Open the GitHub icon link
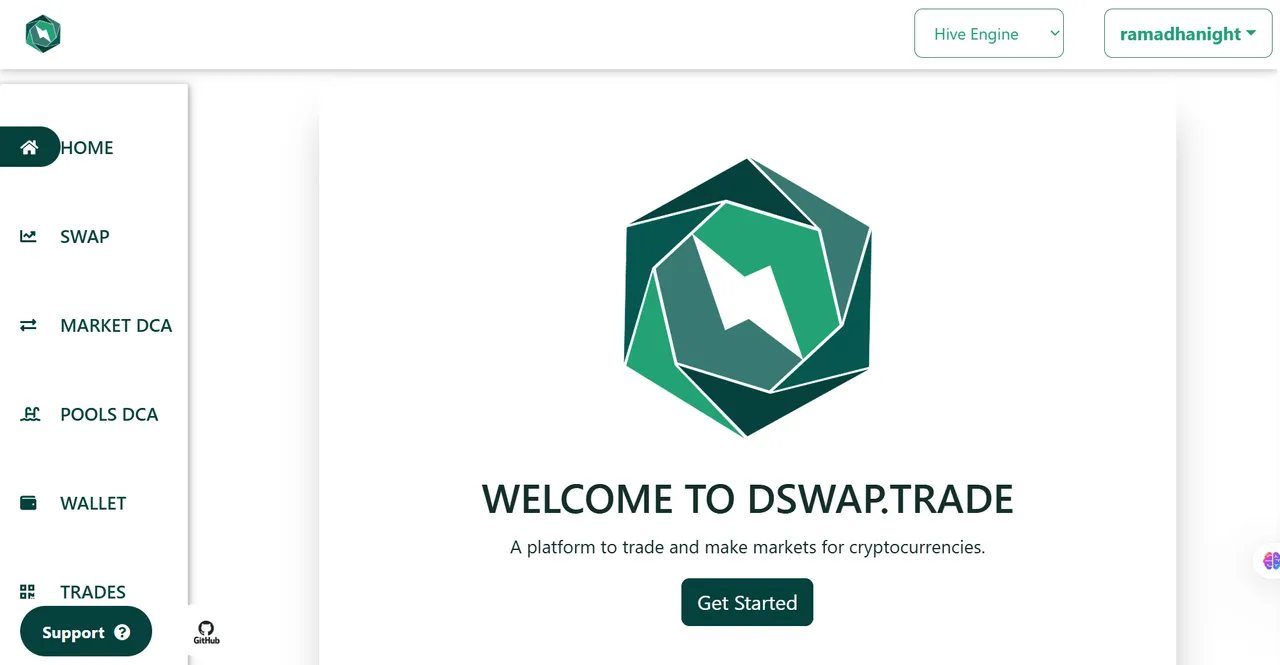1280x665 pixels. tap(206, 632)
